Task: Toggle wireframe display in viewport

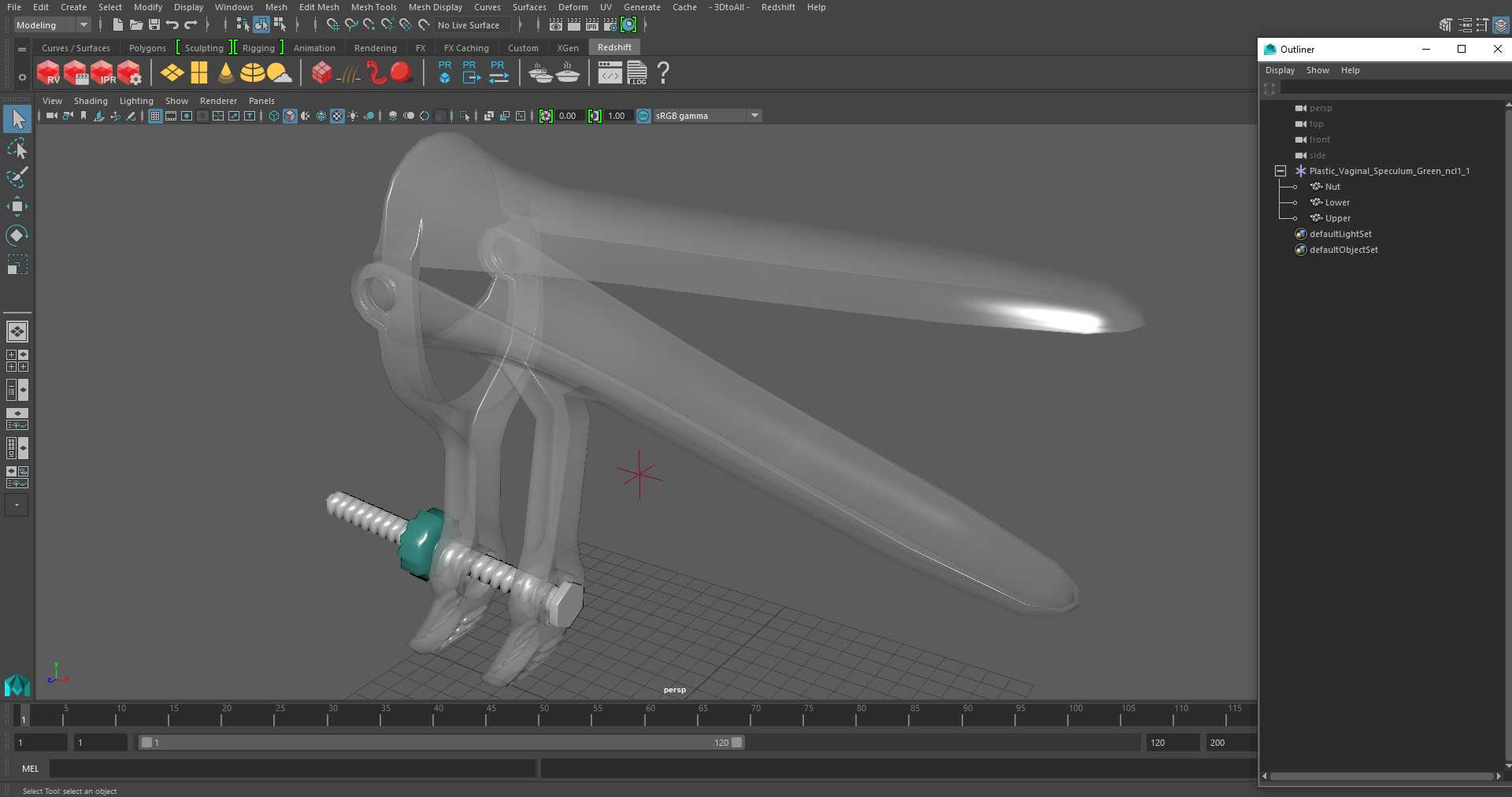Action: [x=274, y=116]
